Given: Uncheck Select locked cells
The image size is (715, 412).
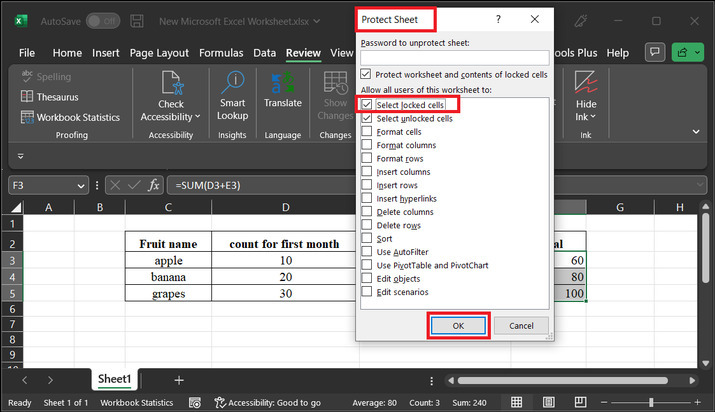Looking at the screenshot, I should pyautogui.click(x=367, y=105).
